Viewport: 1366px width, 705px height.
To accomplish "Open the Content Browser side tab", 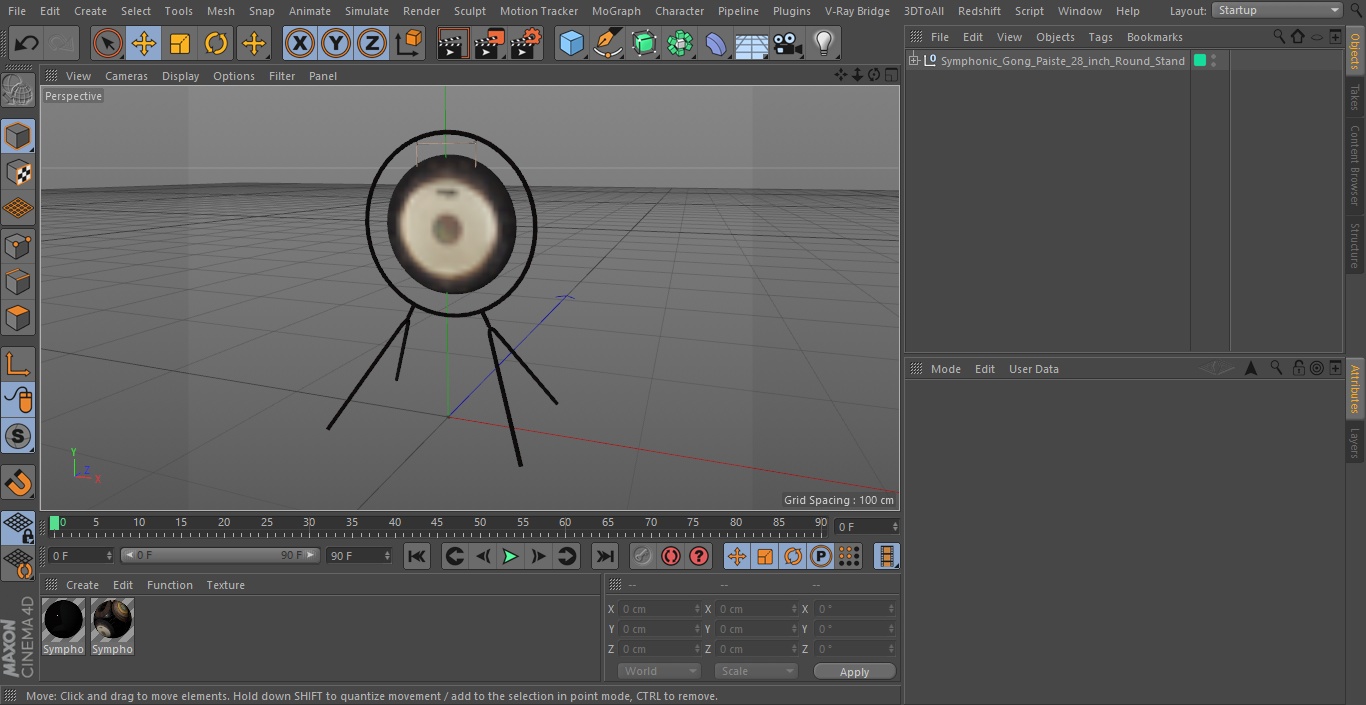I will 1355,165.
